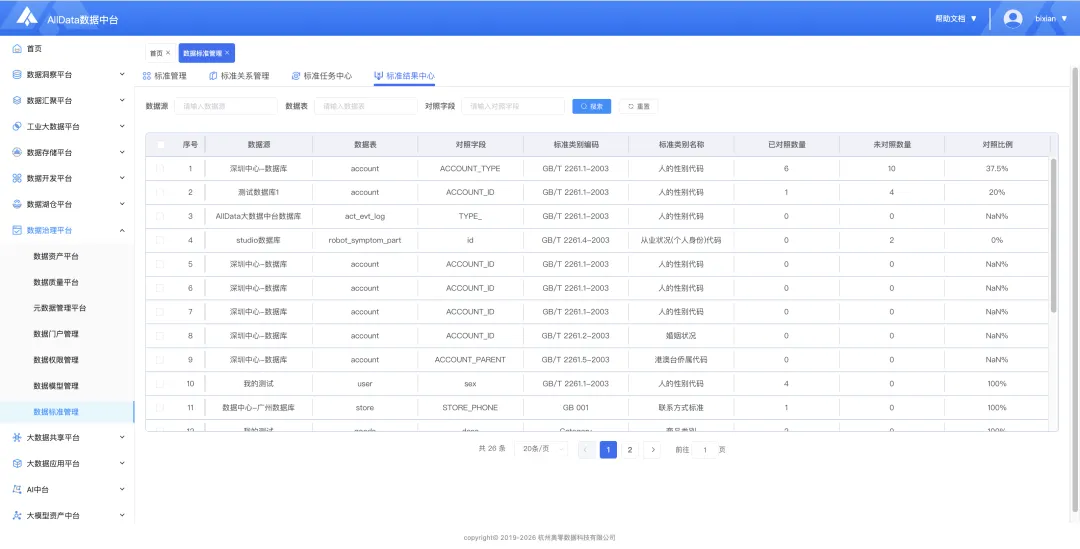Focus the 对照字段 search input

click(513, 106)
